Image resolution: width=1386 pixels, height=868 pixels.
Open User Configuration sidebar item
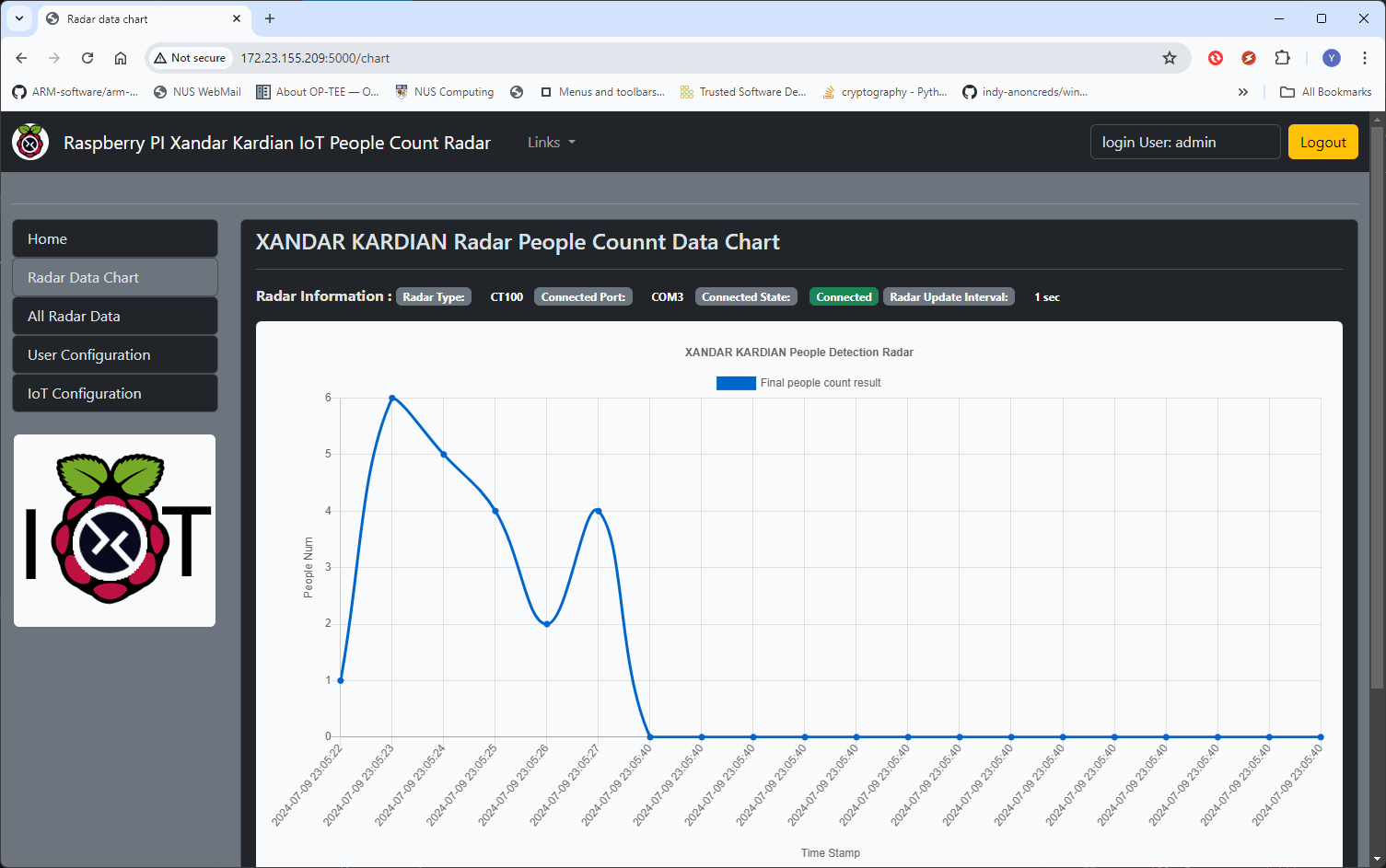(115, 354)
